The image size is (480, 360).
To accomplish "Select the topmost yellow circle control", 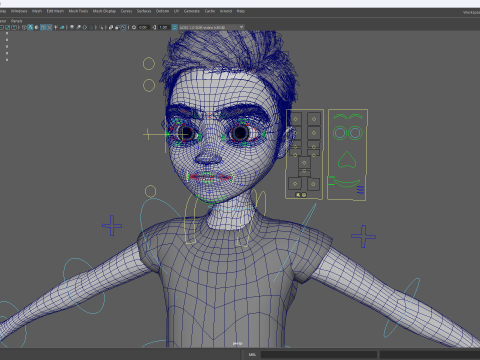I will 149,64.
